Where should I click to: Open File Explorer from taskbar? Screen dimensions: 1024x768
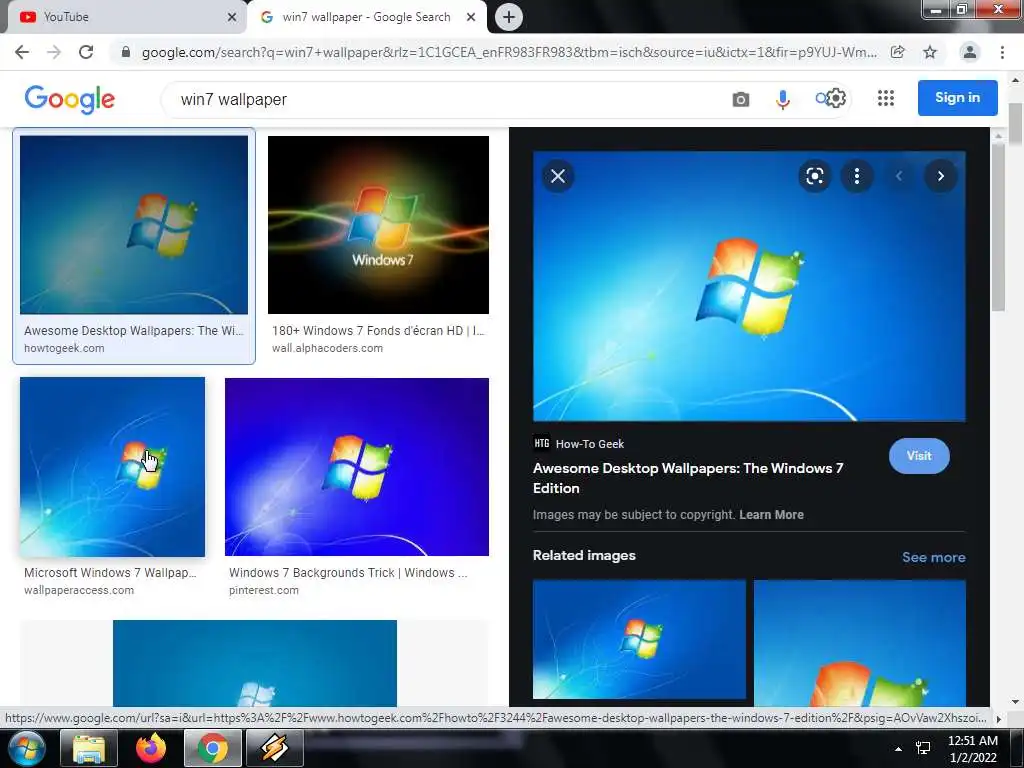tap(89, 748)
